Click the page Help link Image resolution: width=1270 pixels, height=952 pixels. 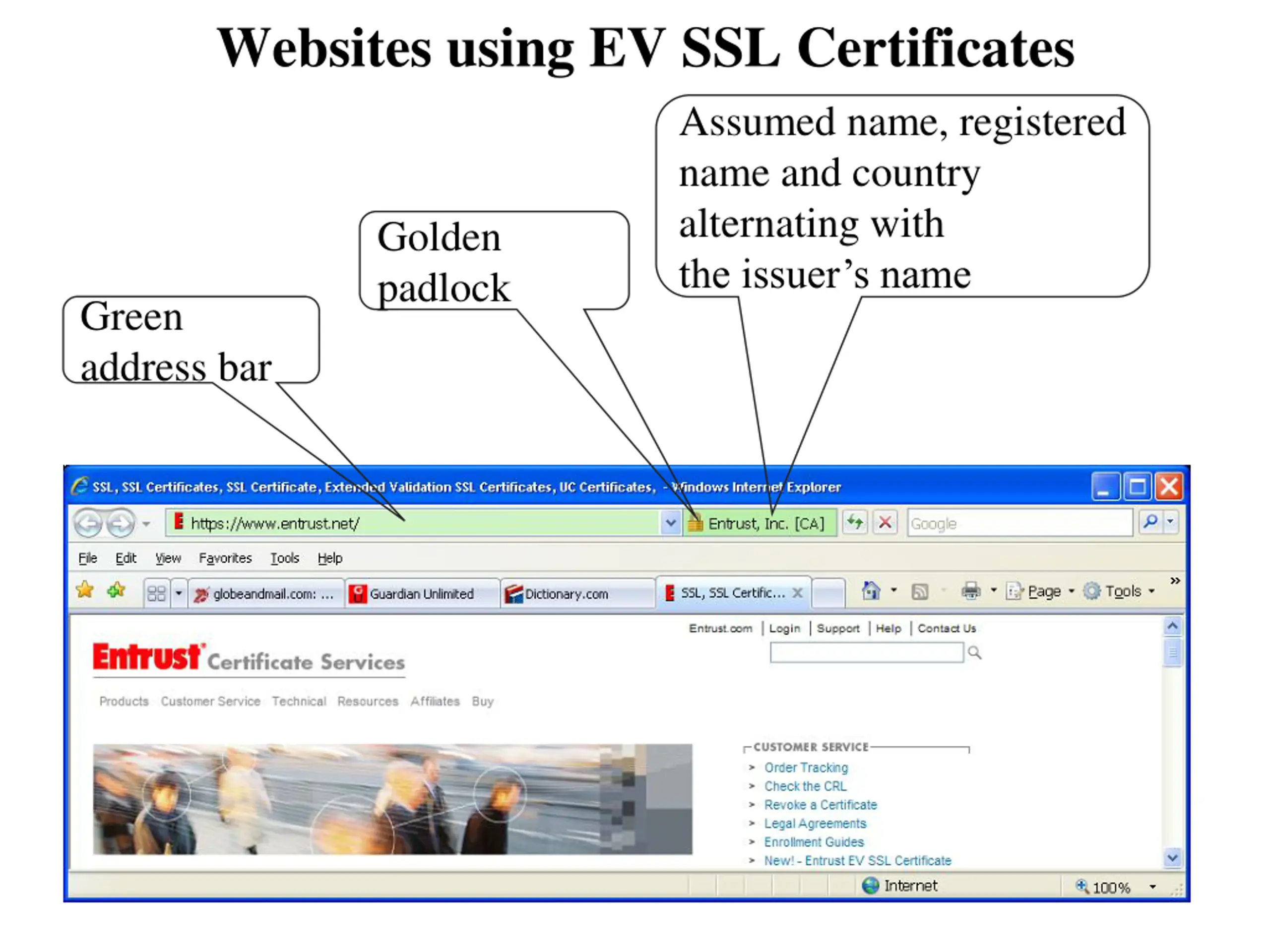[x=888, y=628]
